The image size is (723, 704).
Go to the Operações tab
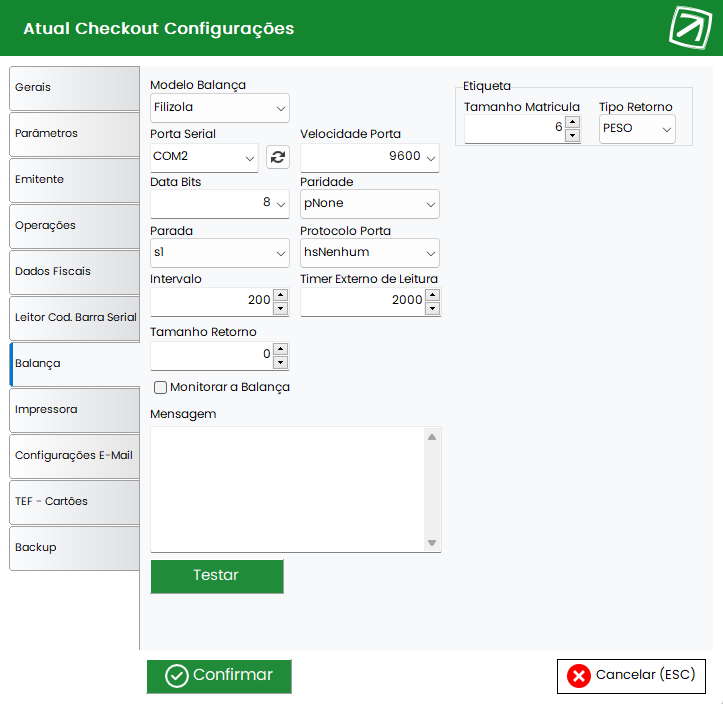click(x=74, y=226)
